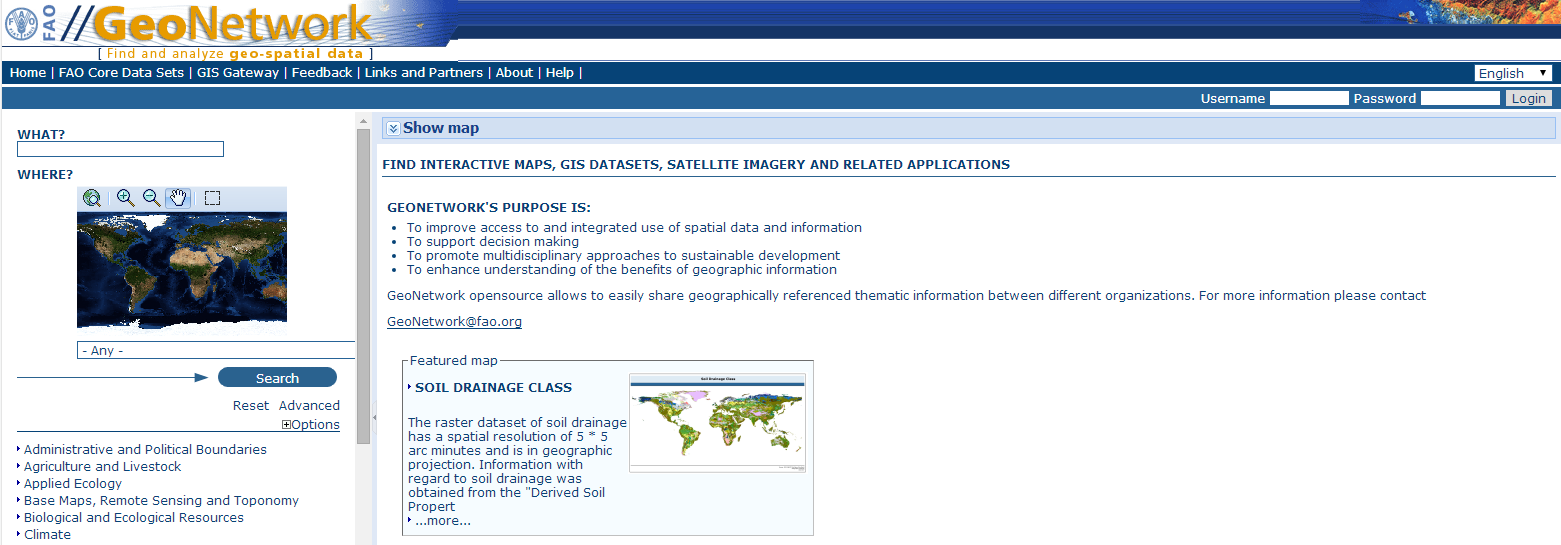Open Agriculture and Livestock category

103,467
